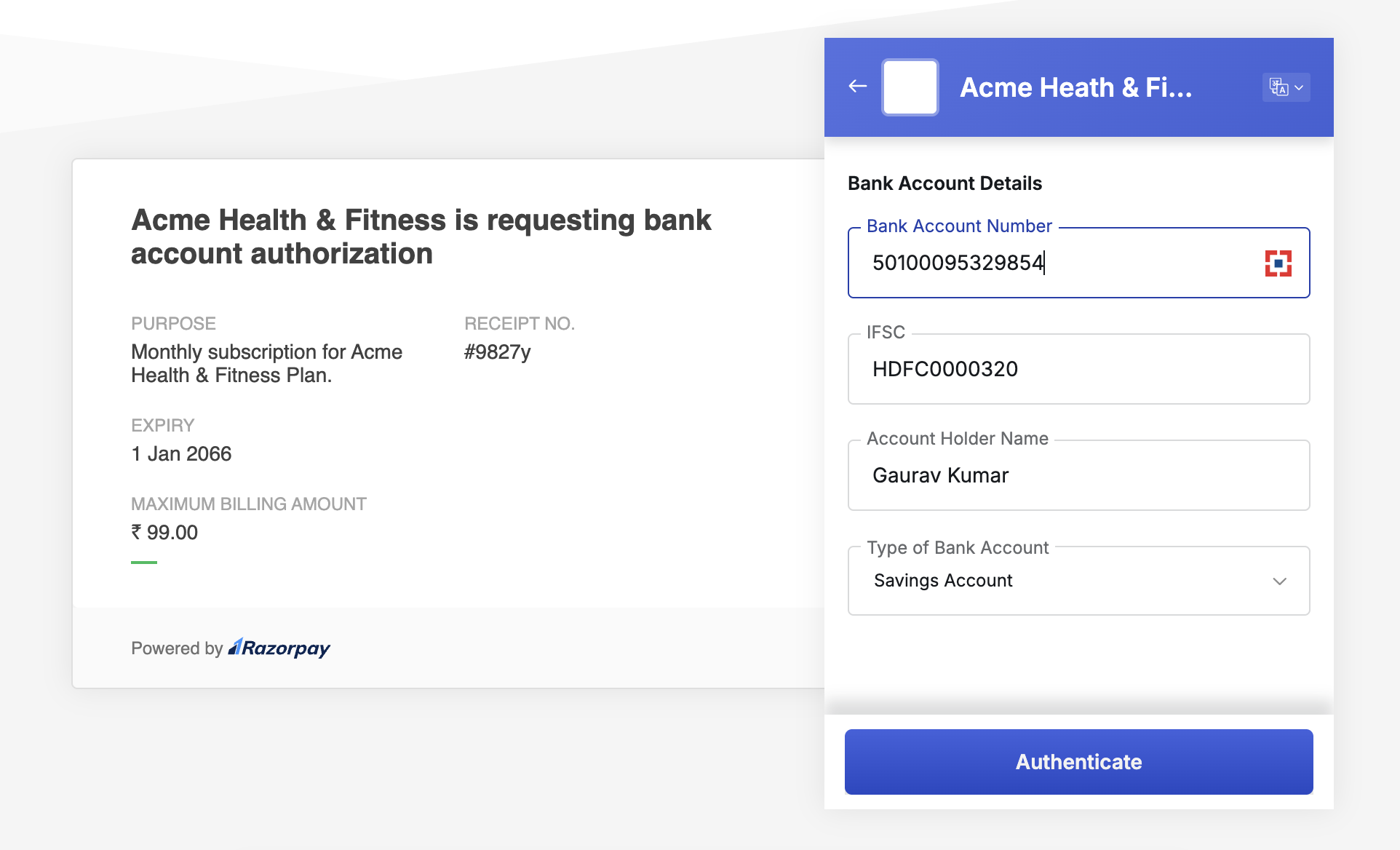Select the IFSC field containing HDFC0000320

(1078, 369)
